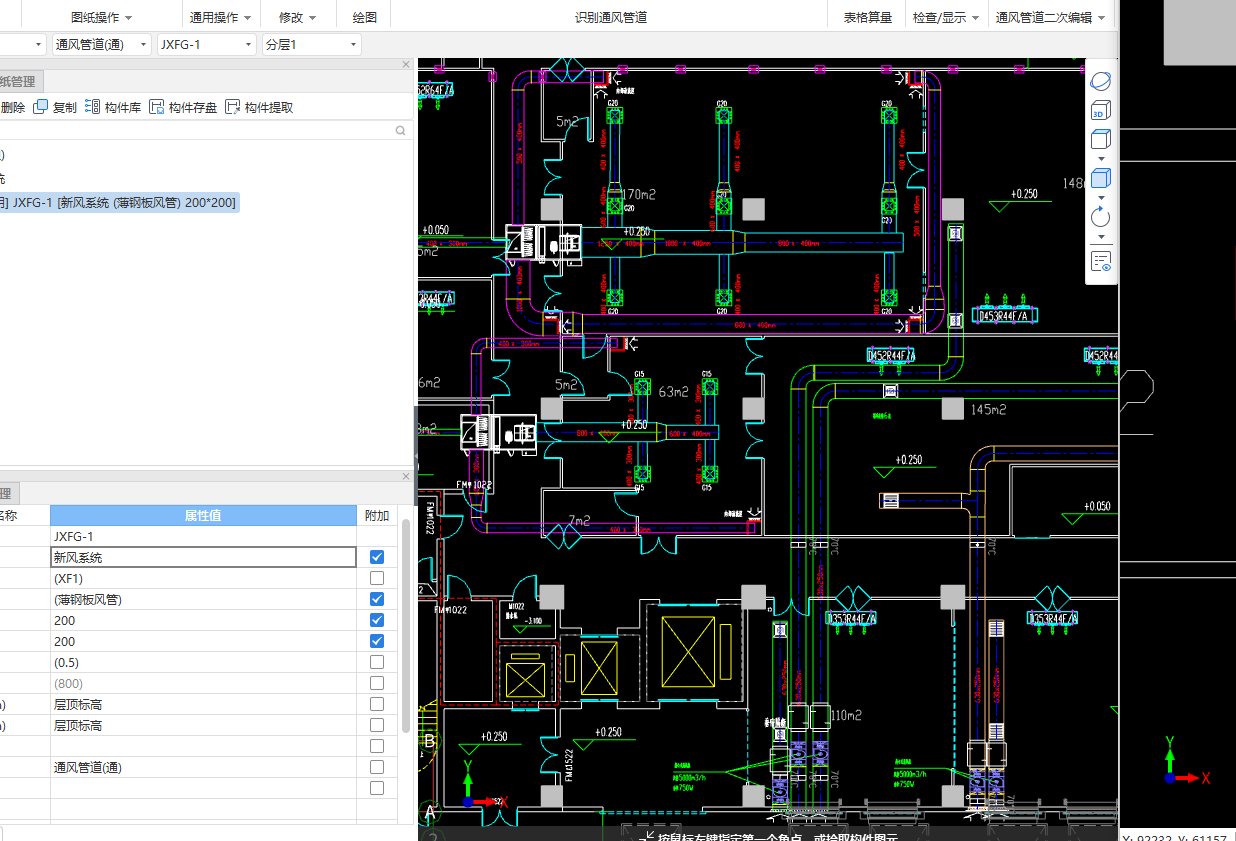Image resolution: width=1236 pixels, height=841 pixels.
Task: Click the (XF1) property value
Action: [203, 578]
